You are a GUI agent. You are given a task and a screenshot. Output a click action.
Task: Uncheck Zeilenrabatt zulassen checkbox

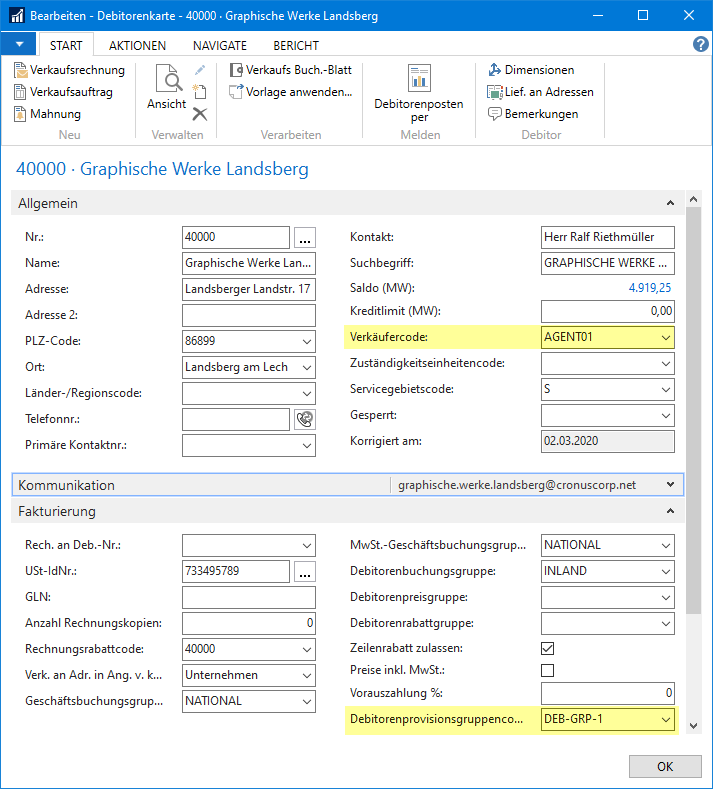pos(548,648)
